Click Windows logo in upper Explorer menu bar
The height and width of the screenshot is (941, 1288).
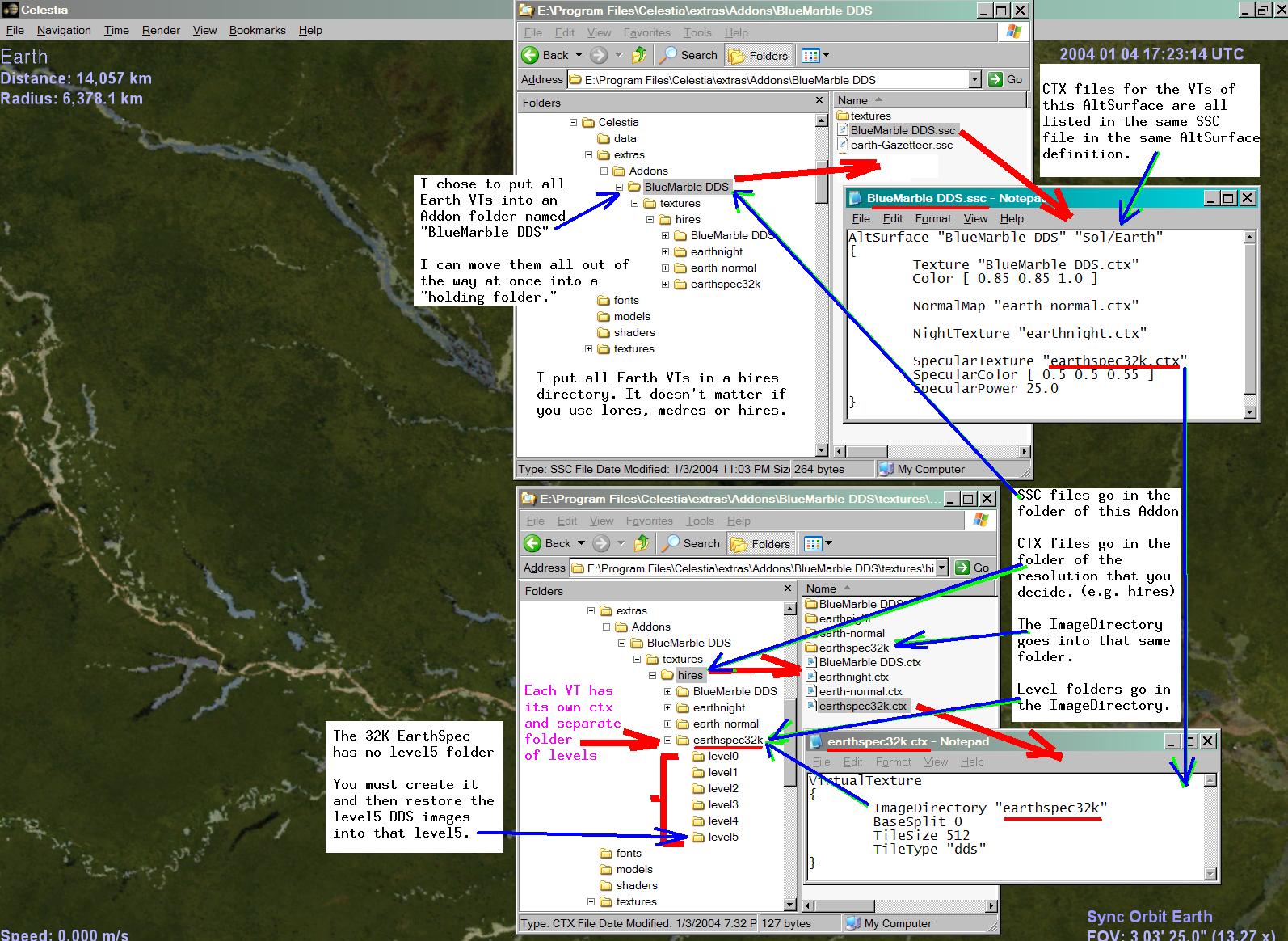[x=1013, y=32]
